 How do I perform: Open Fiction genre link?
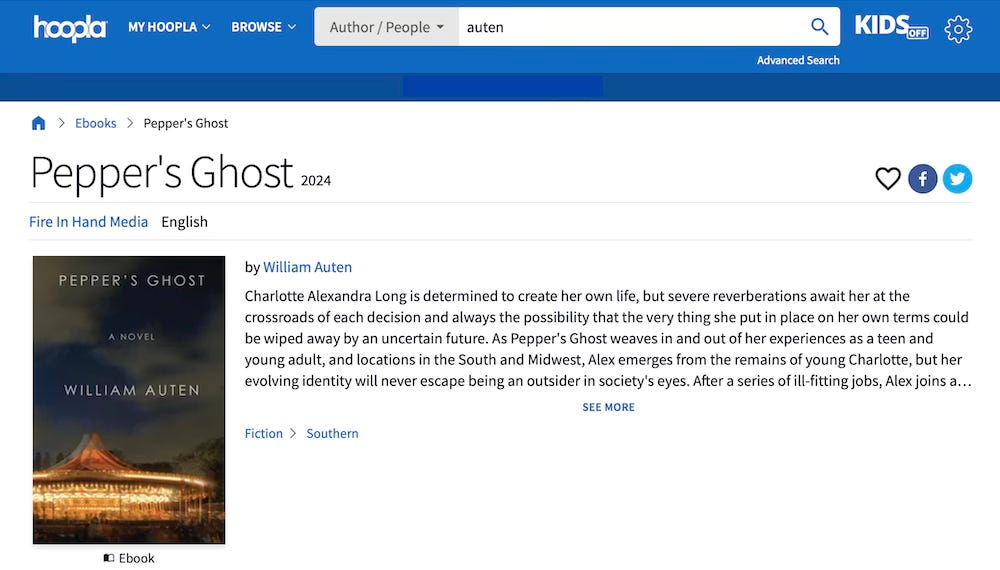[x=263, y=434]
